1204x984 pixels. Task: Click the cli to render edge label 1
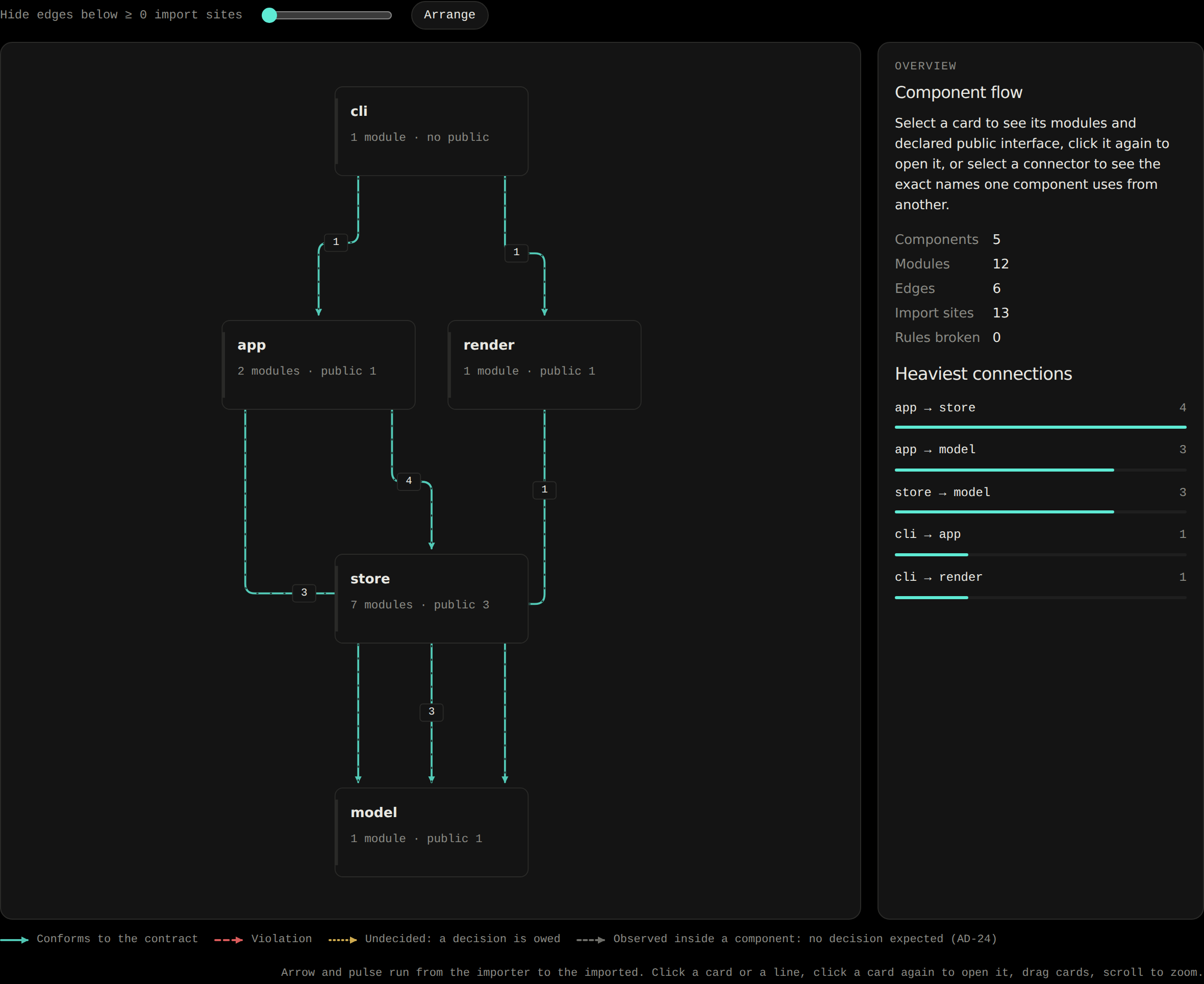[x=516, y=252]
